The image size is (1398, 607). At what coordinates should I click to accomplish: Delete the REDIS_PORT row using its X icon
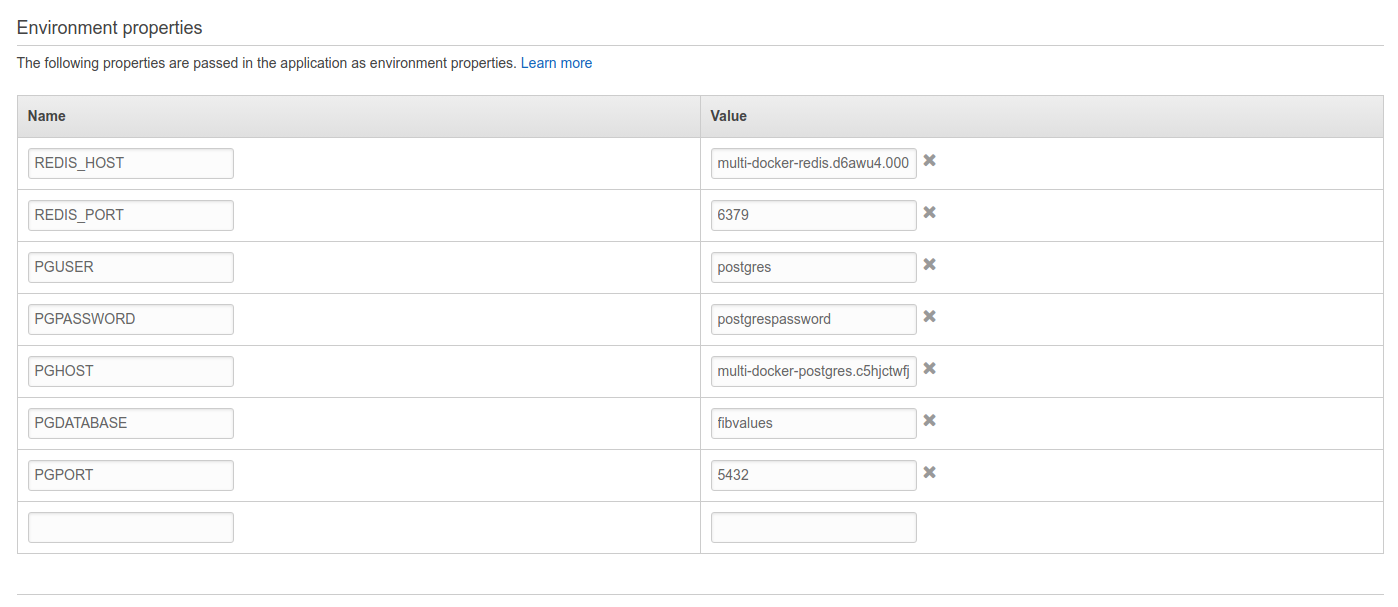[x=929, y=212]
